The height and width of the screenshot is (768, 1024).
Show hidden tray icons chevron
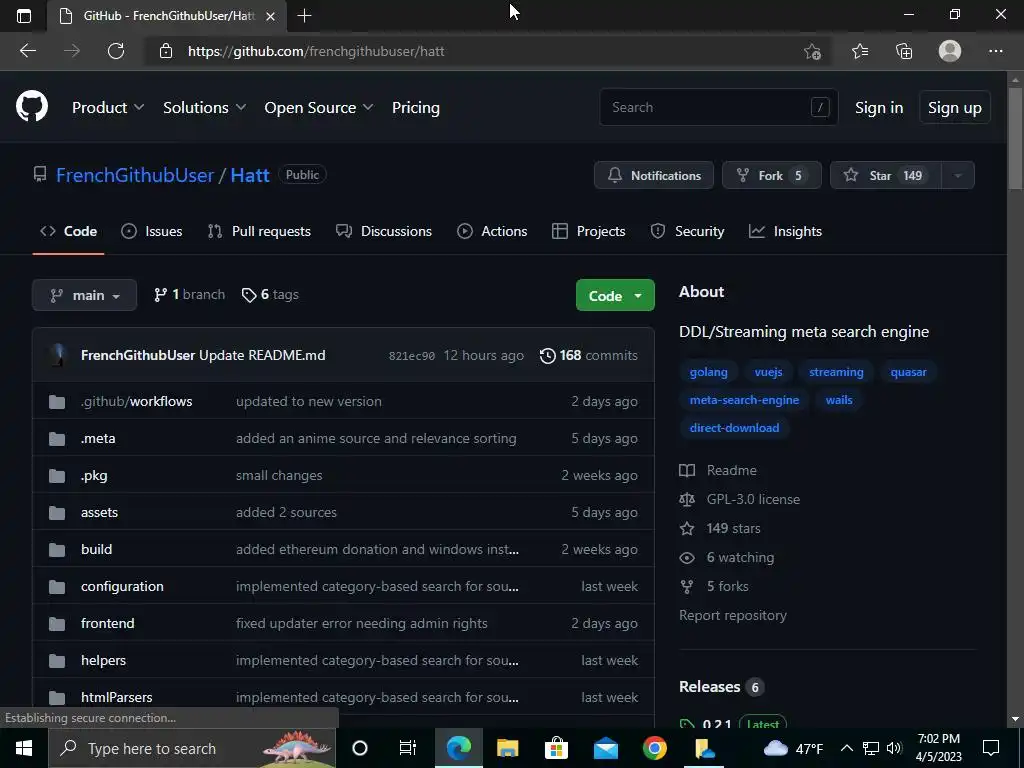click(846, 748)
